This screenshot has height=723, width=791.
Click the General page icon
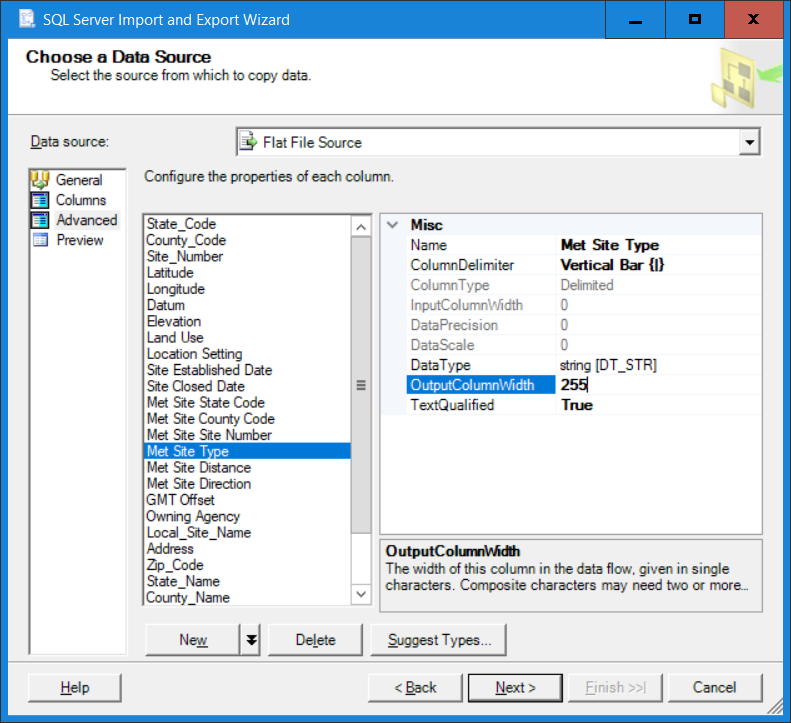(x=40, y=180)
